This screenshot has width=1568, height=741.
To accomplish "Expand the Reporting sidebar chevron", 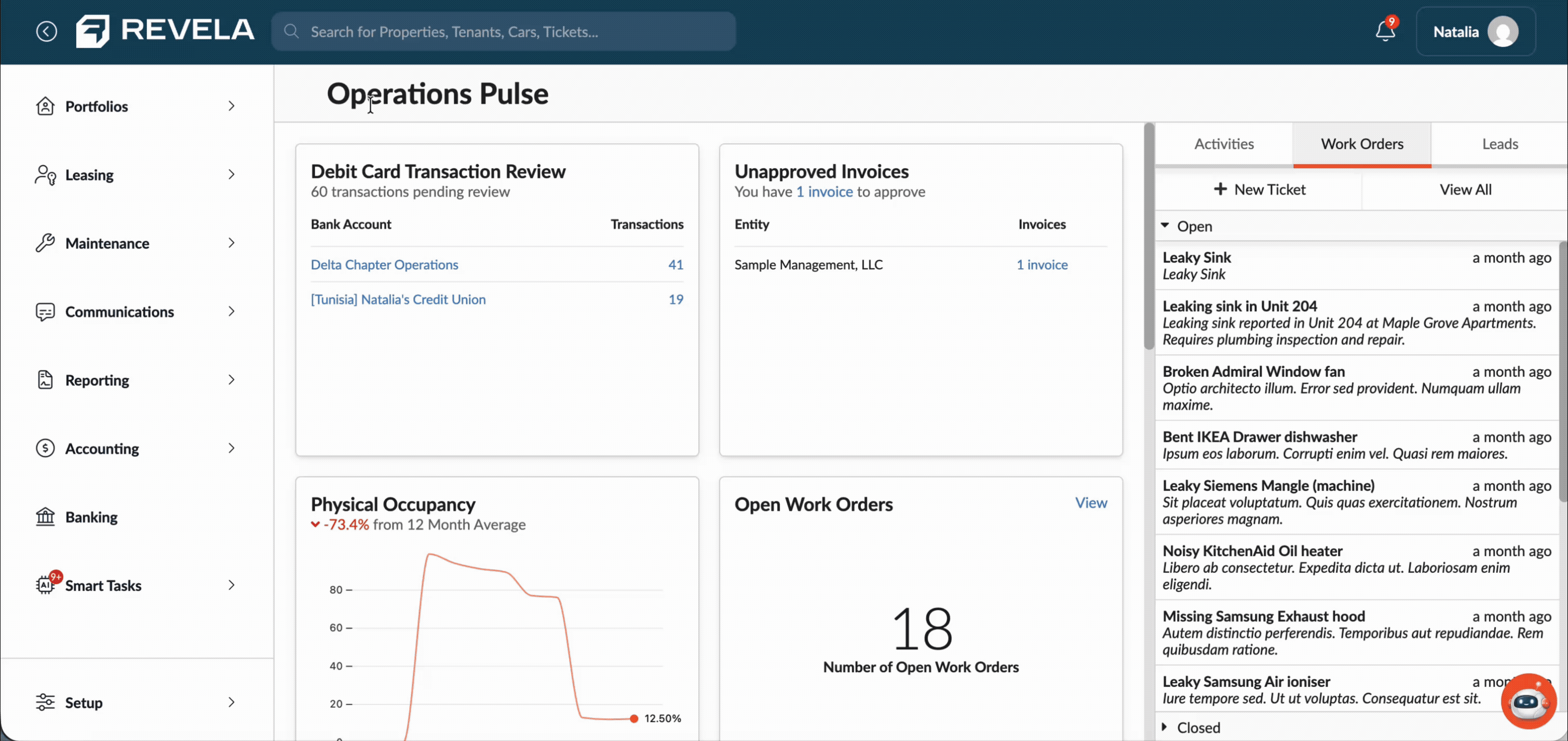I will 231,380.
